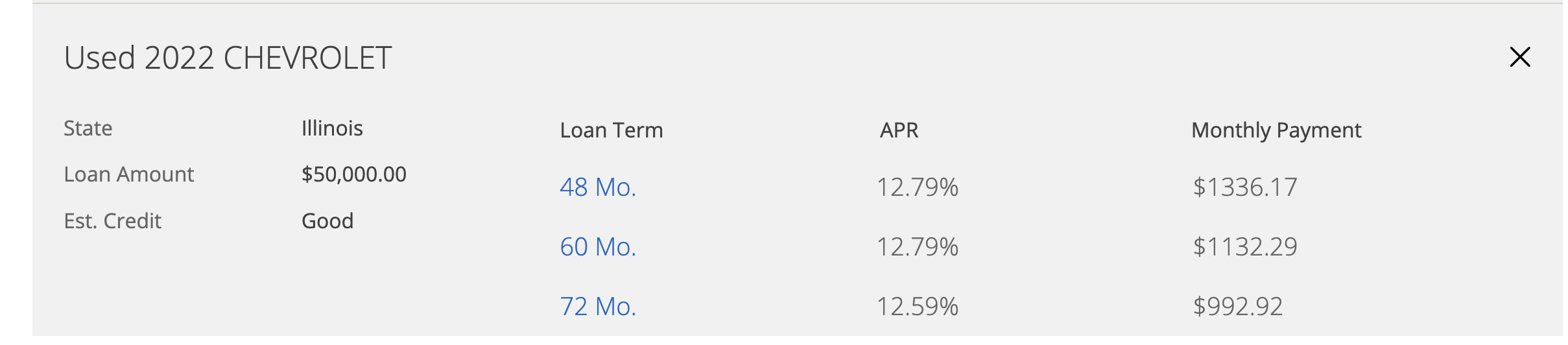Click the 12.79% APR for 48 months
The height and width of the screenshot is (345, 1568).
(x=917, y=187)
